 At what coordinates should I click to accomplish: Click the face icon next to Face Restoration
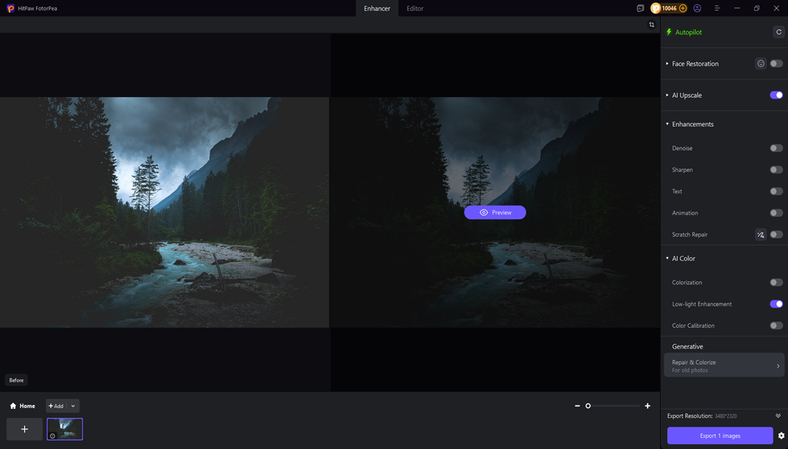tap(760, 63)
